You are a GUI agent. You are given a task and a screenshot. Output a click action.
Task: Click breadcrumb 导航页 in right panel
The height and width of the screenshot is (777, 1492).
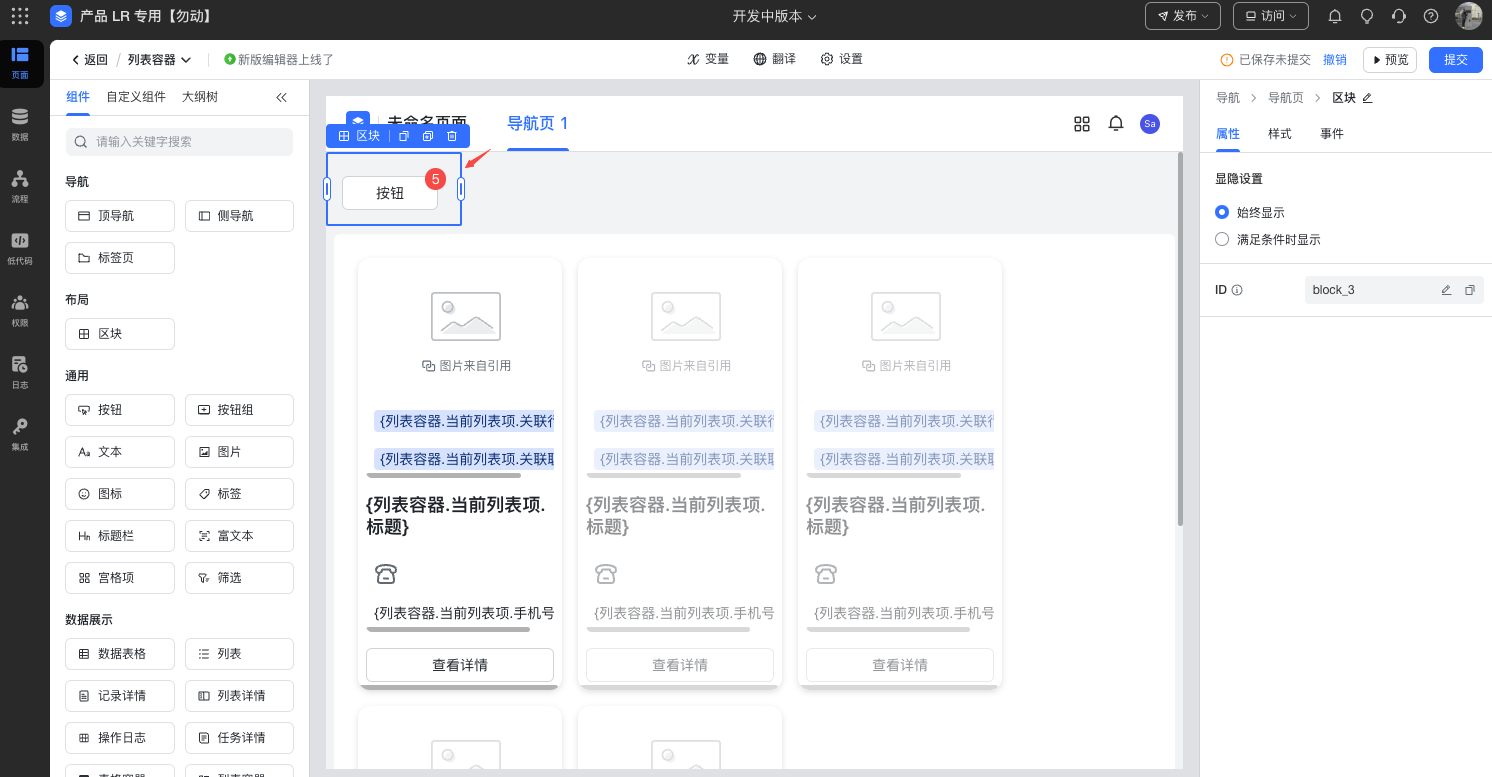point(1286,98)
